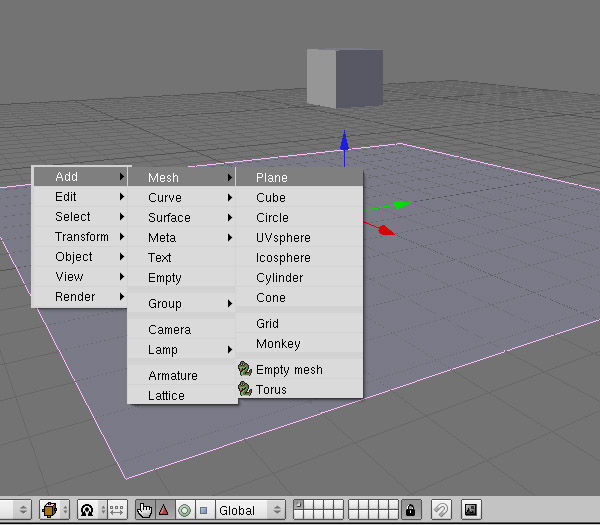This screenshot has width=600, height=525.
Task: Add a Cone mesh
Action: pos(299,297)
